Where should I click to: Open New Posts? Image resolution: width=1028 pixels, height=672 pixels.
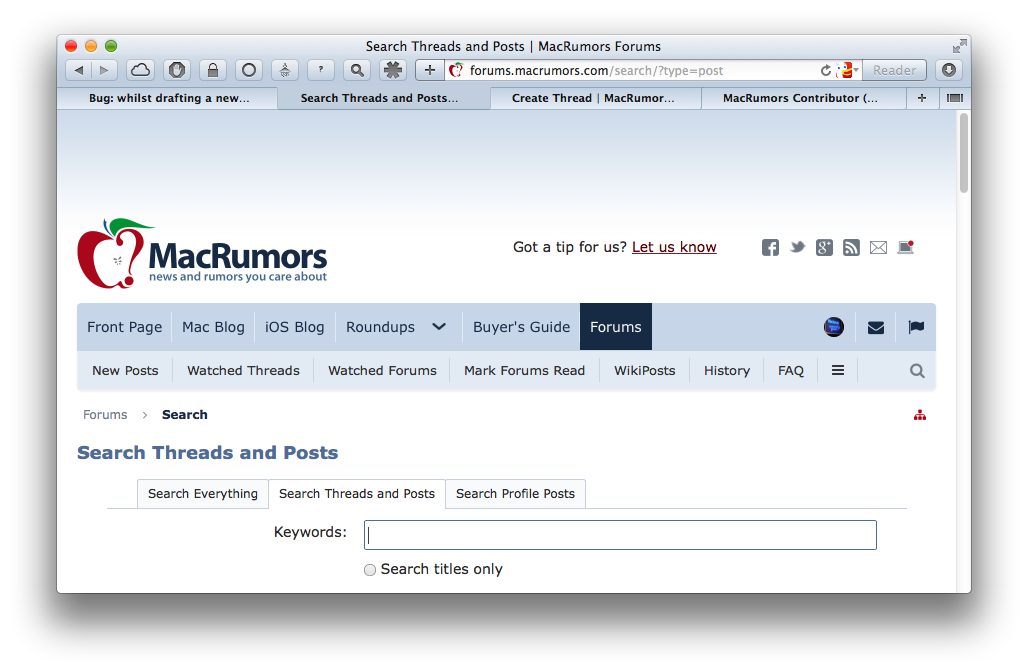[125, 370]
